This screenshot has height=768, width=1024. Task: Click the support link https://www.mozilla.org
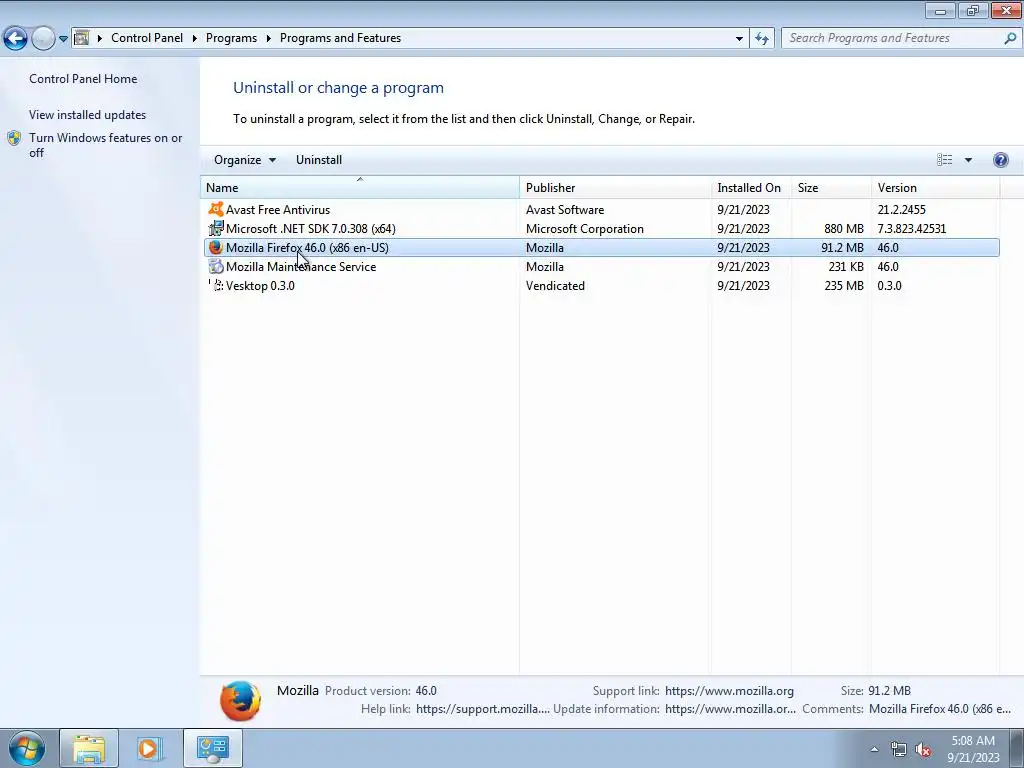[729, 690]
